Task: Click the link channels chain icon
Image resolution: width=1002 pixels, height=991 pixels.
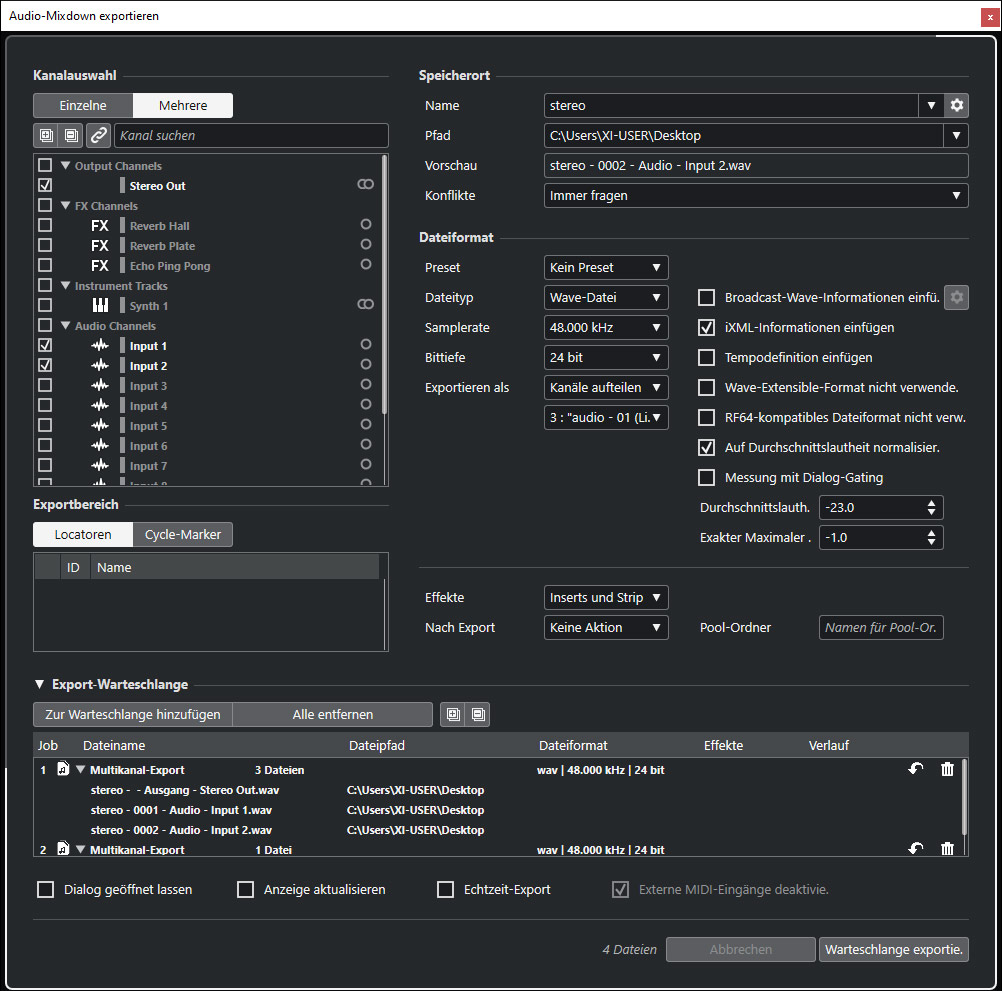Action: click(x=98, y=135)
